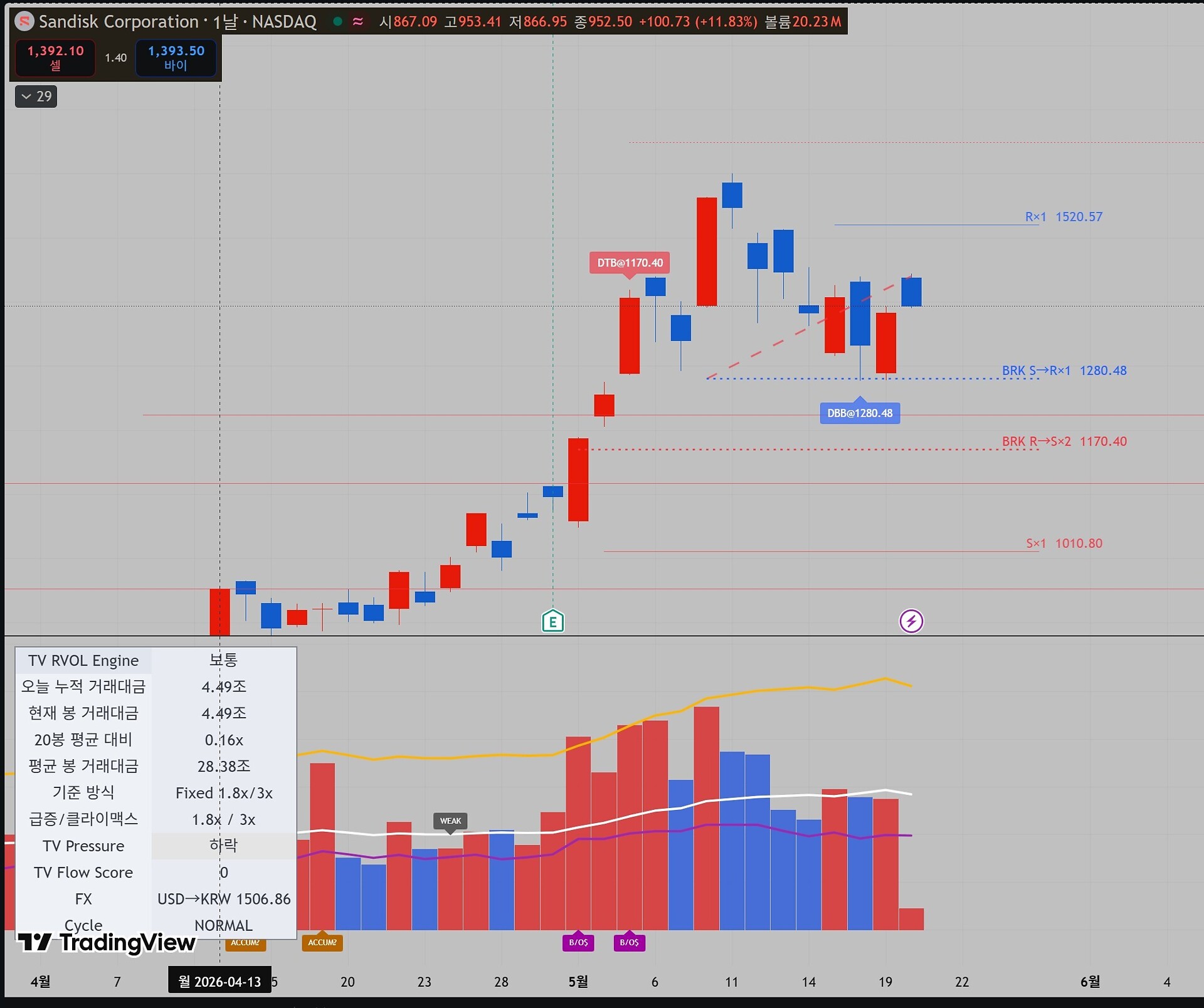Click the 2026-04-13 crosshair date label
The height and width of the screenshot is (1008, 1204).
(219, 981)
